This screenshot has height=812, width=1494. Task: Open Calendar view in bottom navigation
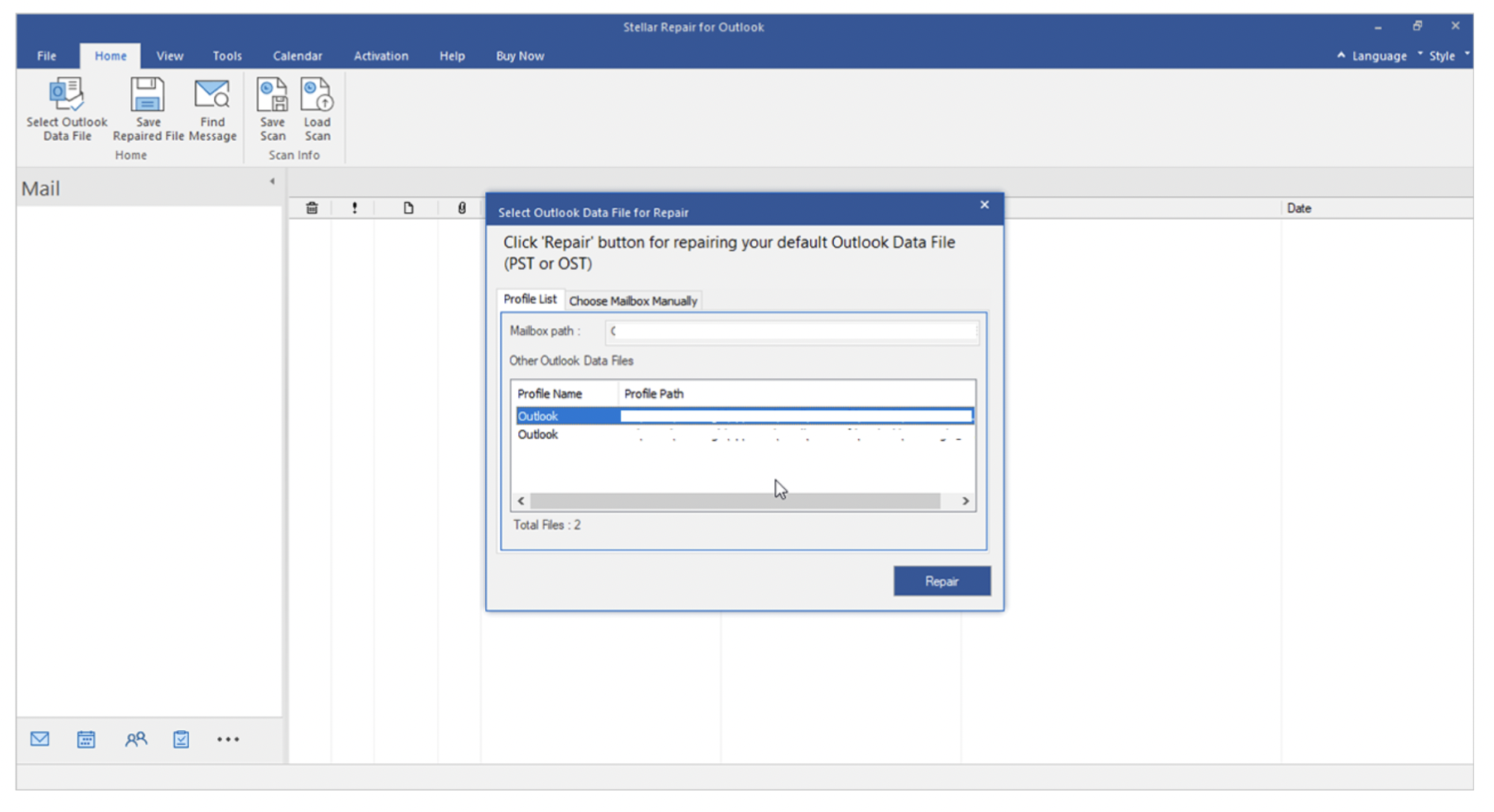coord(86,739)
